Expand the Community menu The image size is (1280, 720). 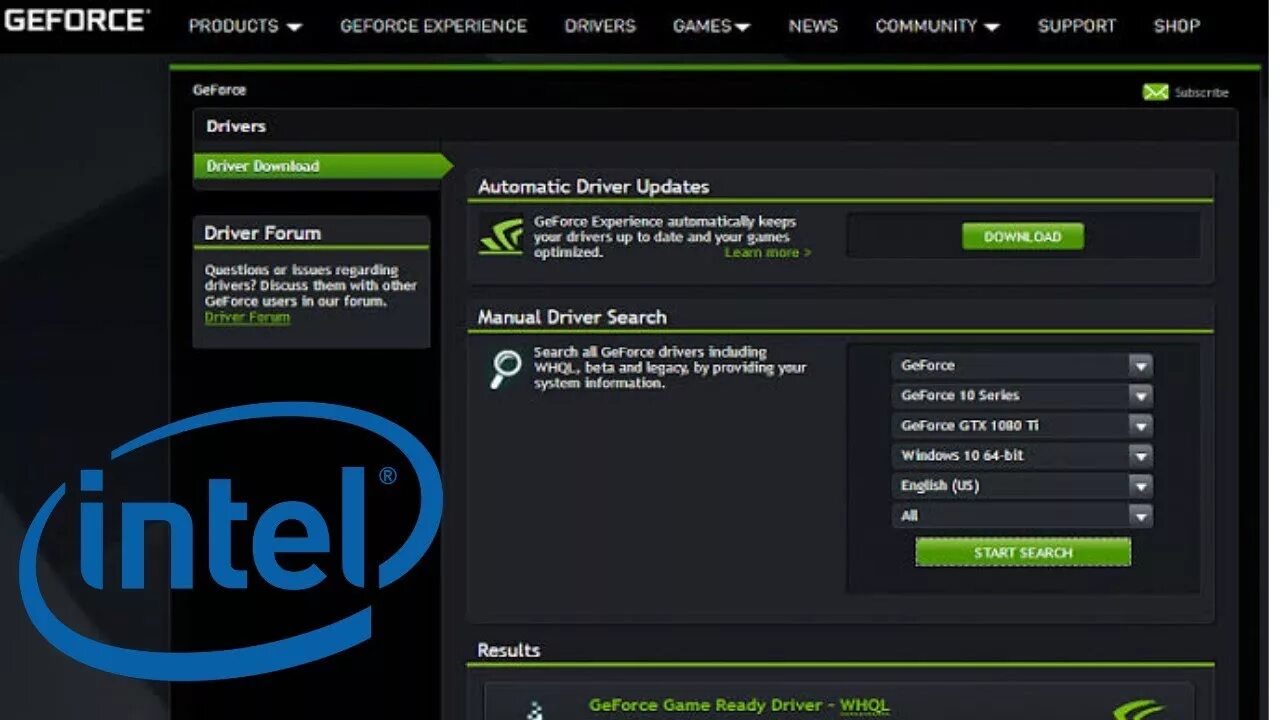coord(937,26)
